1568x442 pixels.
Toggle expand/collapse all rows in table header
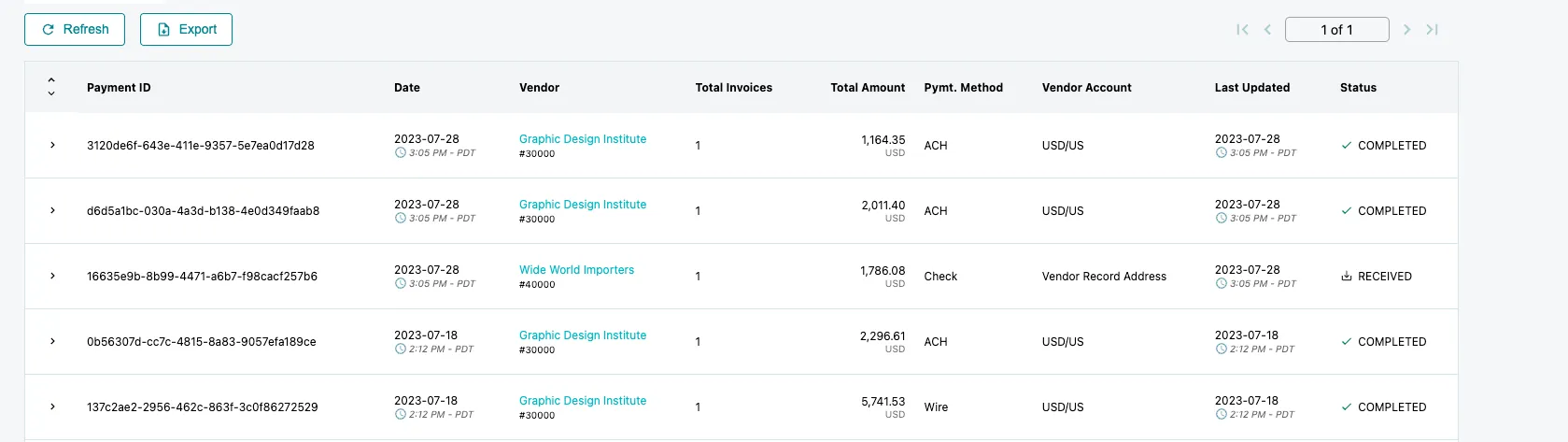point(51,87)
